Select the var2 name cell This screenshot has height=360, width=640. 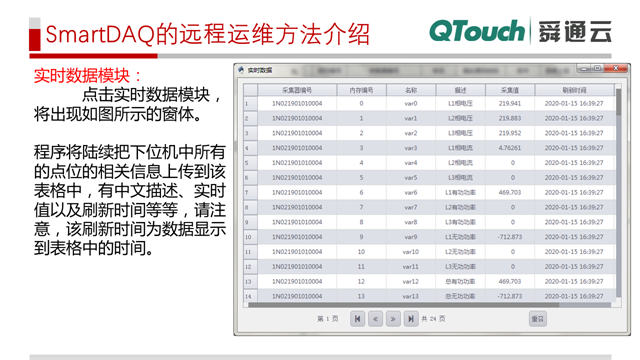click(411, 133)
